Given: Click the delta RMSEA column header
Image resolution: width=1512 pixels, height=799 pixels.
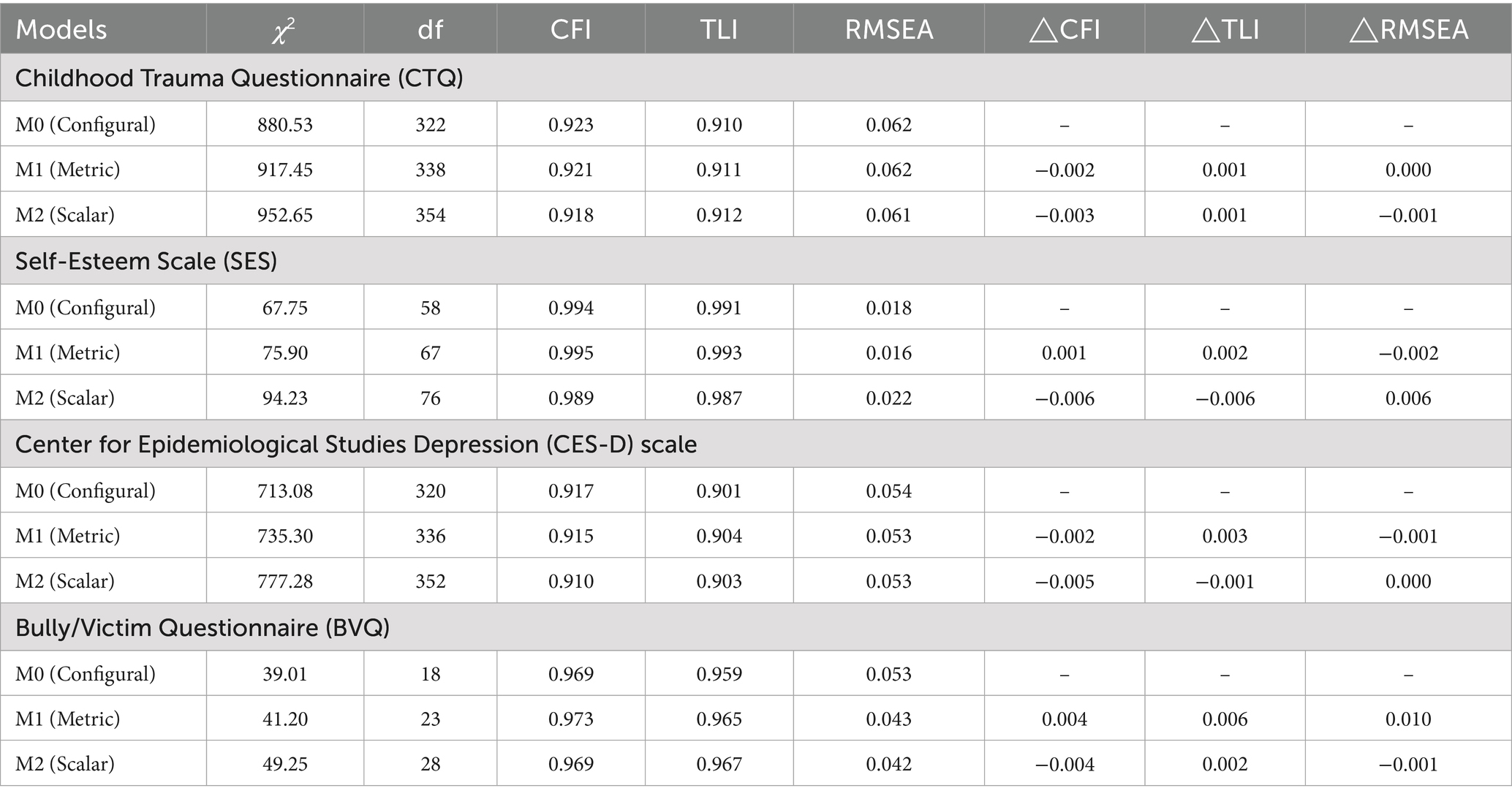Looking at the screenshot, I should 1407,30.
